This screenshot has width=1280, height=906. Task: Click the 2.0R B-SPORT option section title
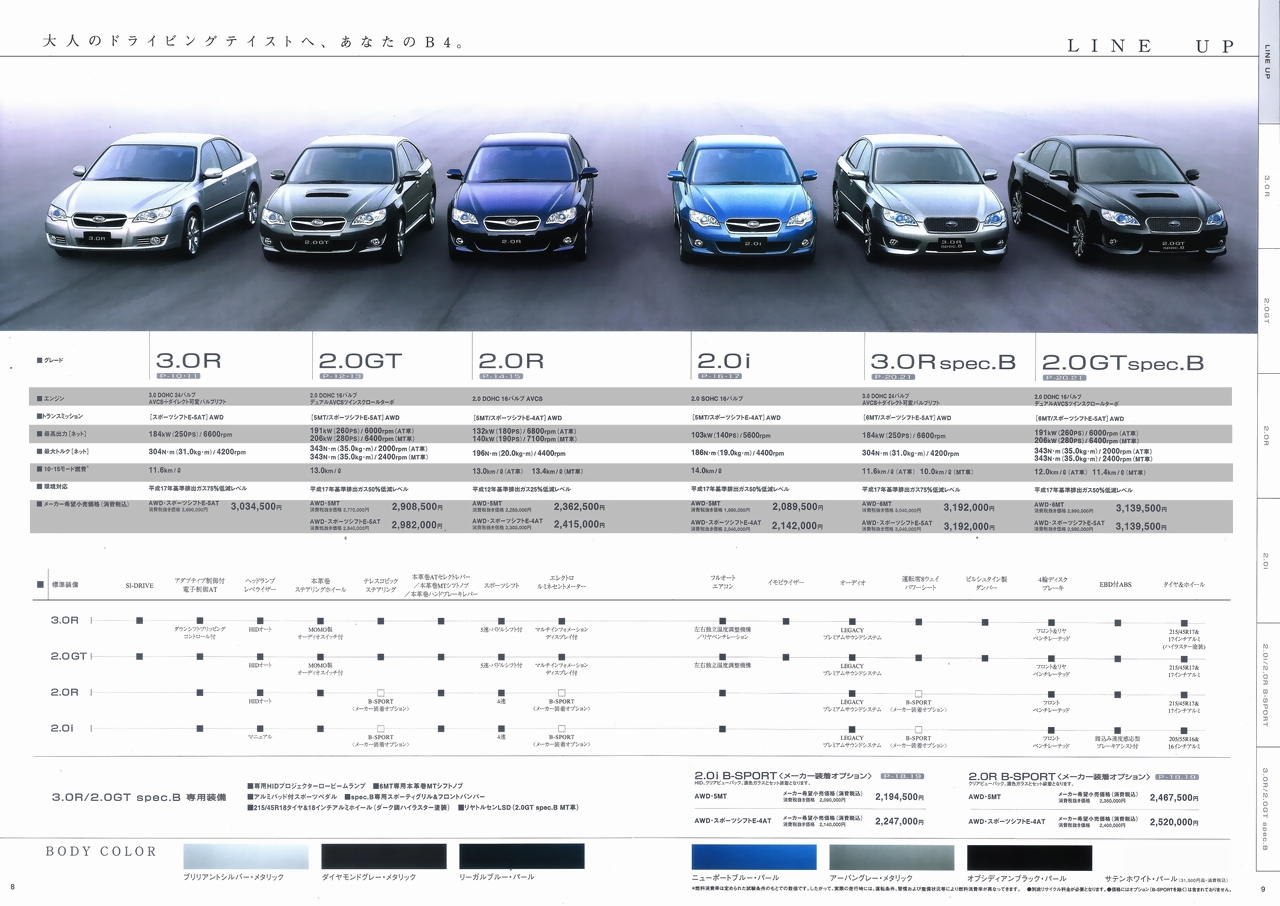point(1059,775)
